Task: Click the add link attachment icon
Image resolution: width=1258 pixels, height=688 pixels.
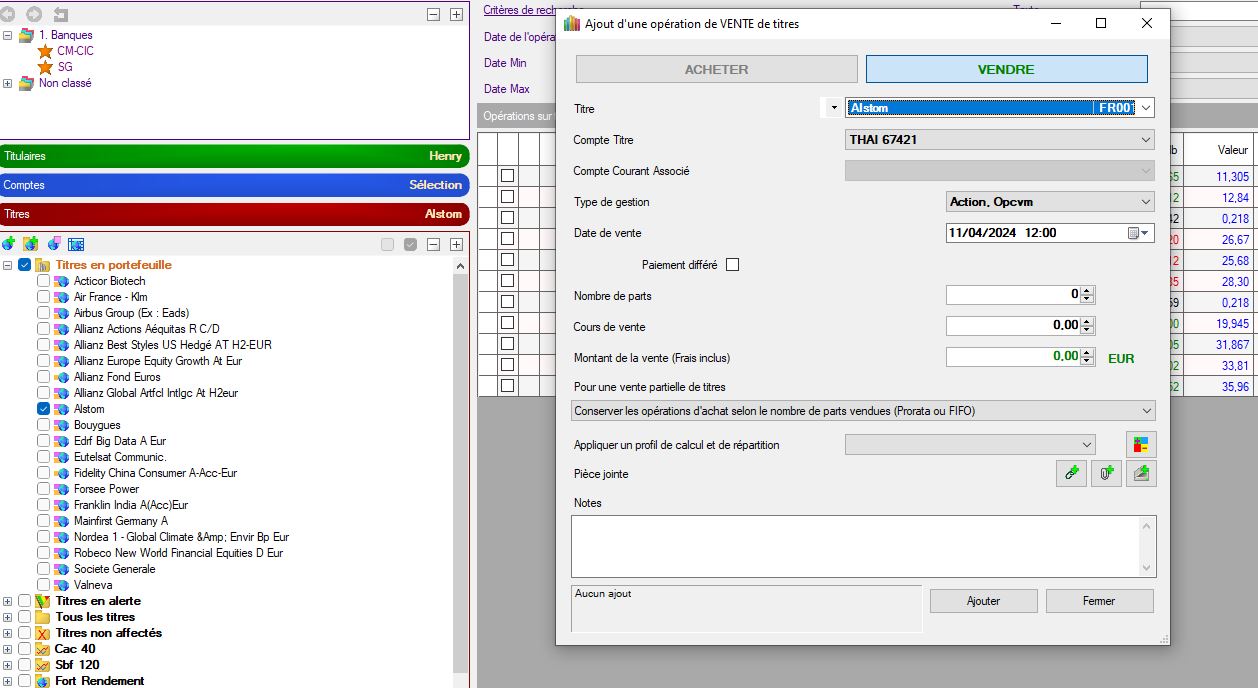Action: 1071,474
